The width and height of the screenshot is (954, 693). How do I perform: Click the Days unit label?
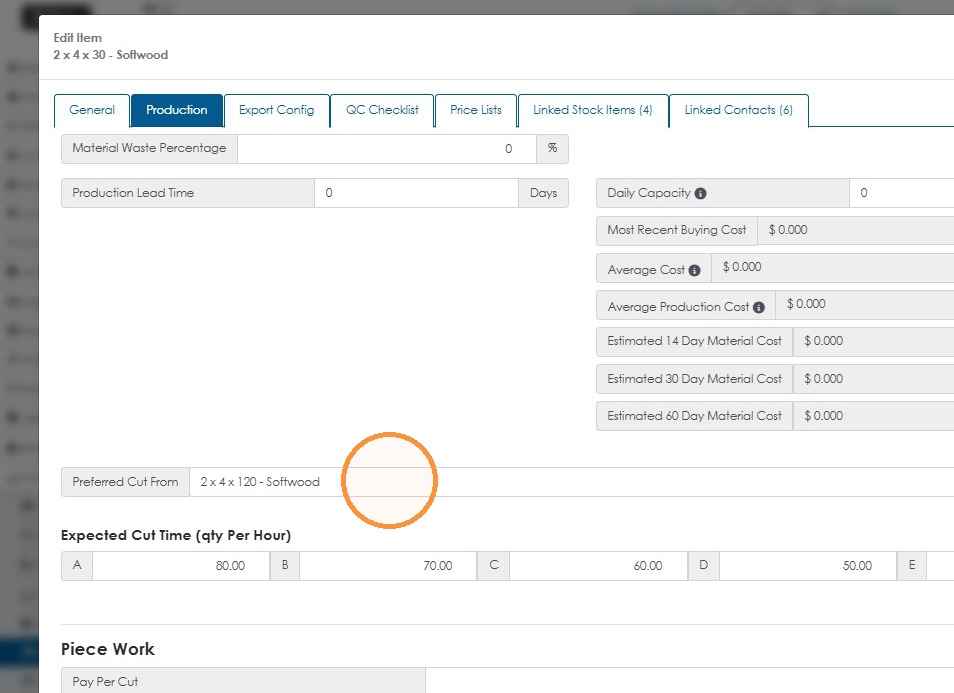click(543, 193)
